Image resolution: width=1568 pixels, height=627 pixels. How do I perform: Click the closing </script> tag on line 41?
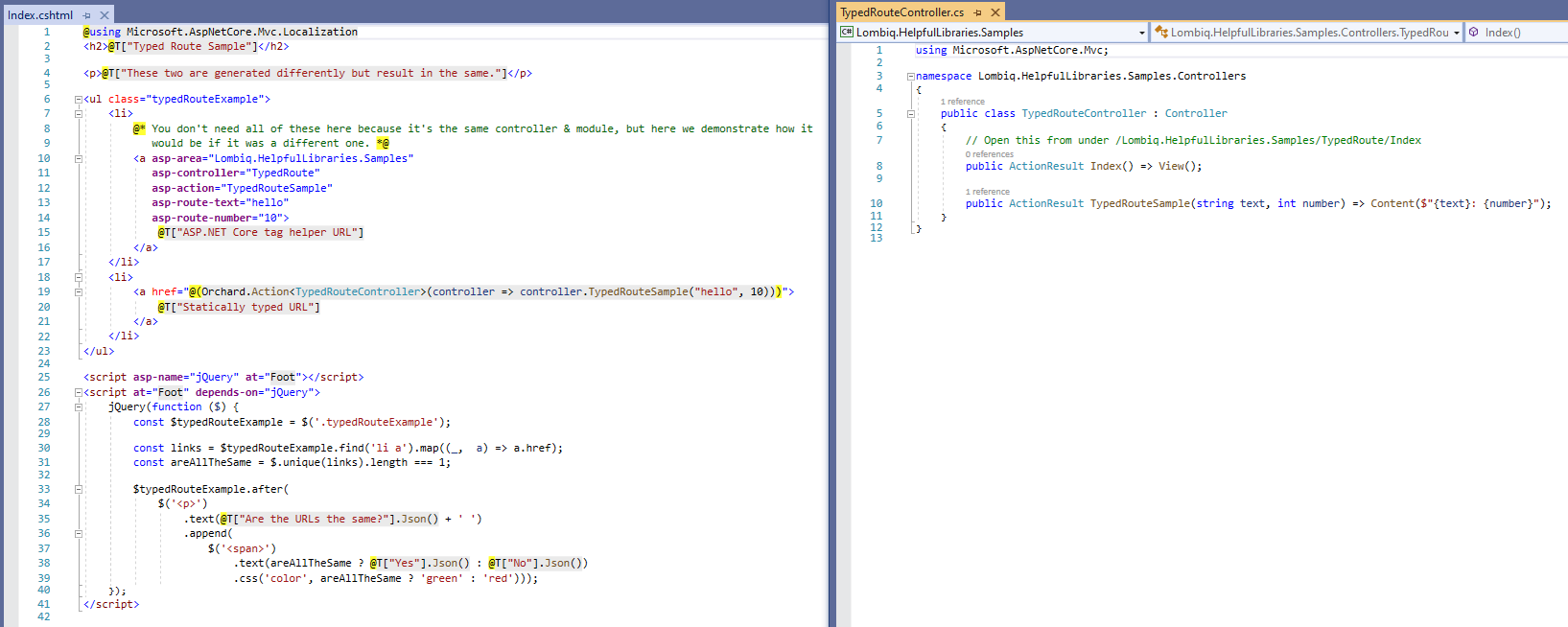tap(111, 604)
